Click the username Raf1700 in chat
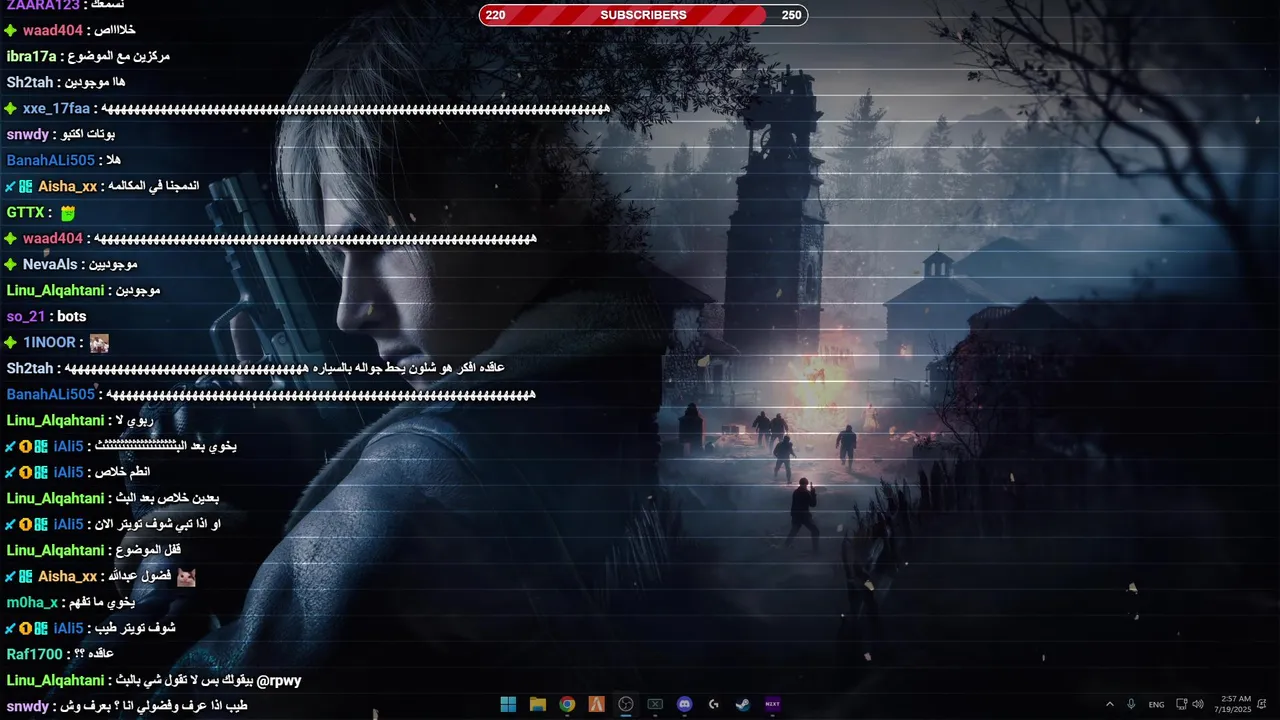Screen dimensions: 1280x720 pyautogui.click(x=35, y=654)
